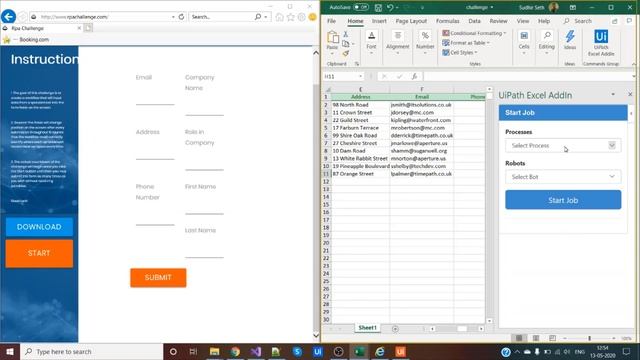Image resolution: width=640 pixels, height=360 pixels.
Task: Switch to the Page Layout ribbon tab
Action: tap(411, 21)
